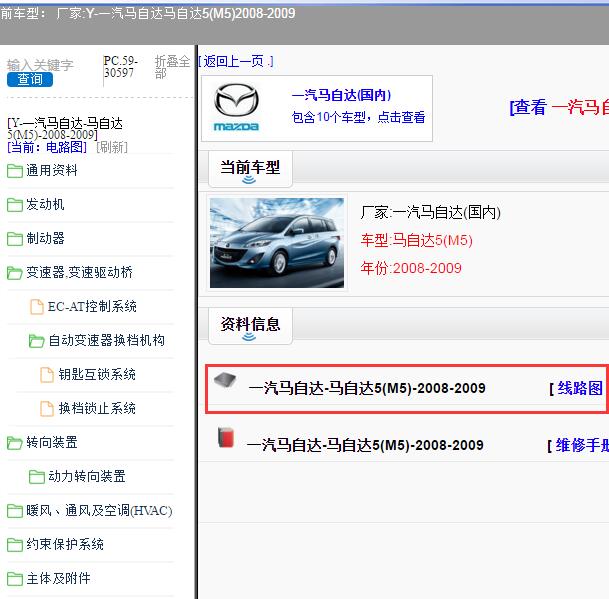Click the EC-AT控制系统 document icon
The image size is (609, 599).
click(x=37, y=307)
